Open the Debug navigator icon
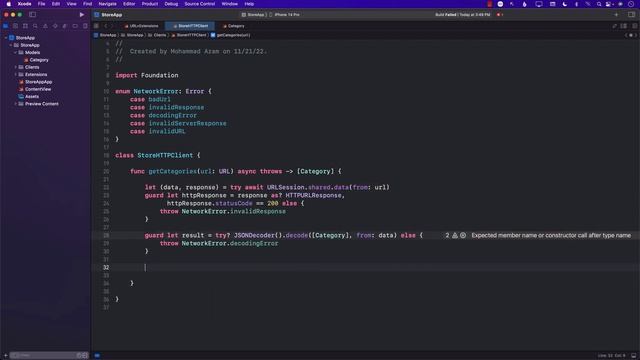 [65, 26]
